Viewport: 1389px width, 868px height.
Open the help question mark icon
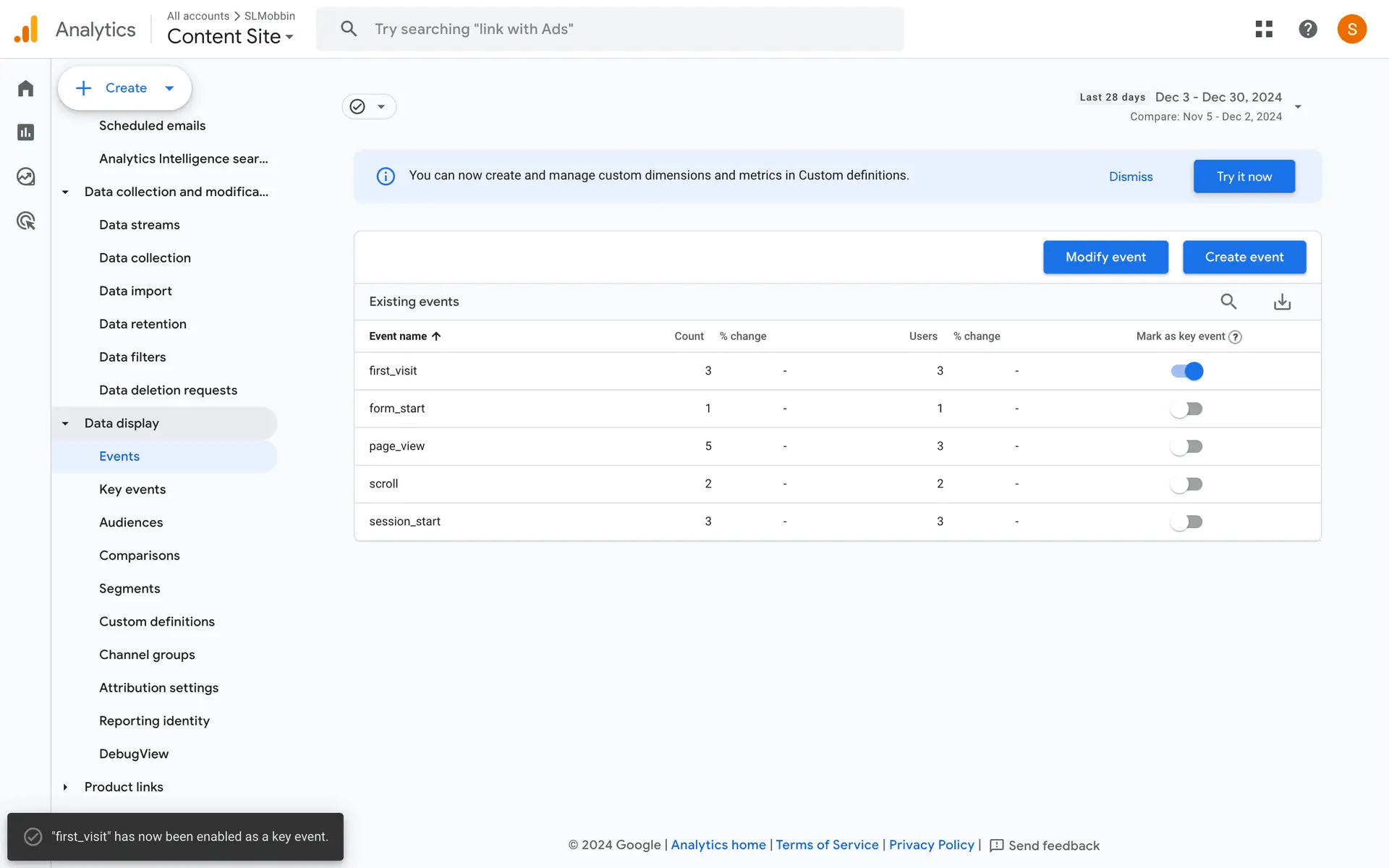coord(1307,29)
